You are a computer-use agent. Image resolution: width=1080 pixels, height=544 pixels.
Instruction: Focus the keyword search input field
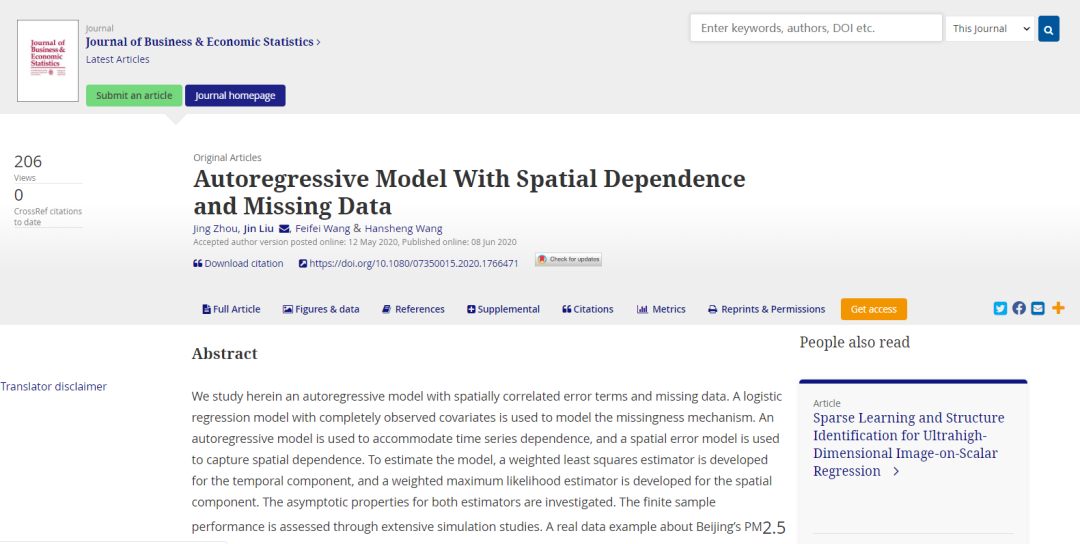pyautogui.click(x=815, y=28)
